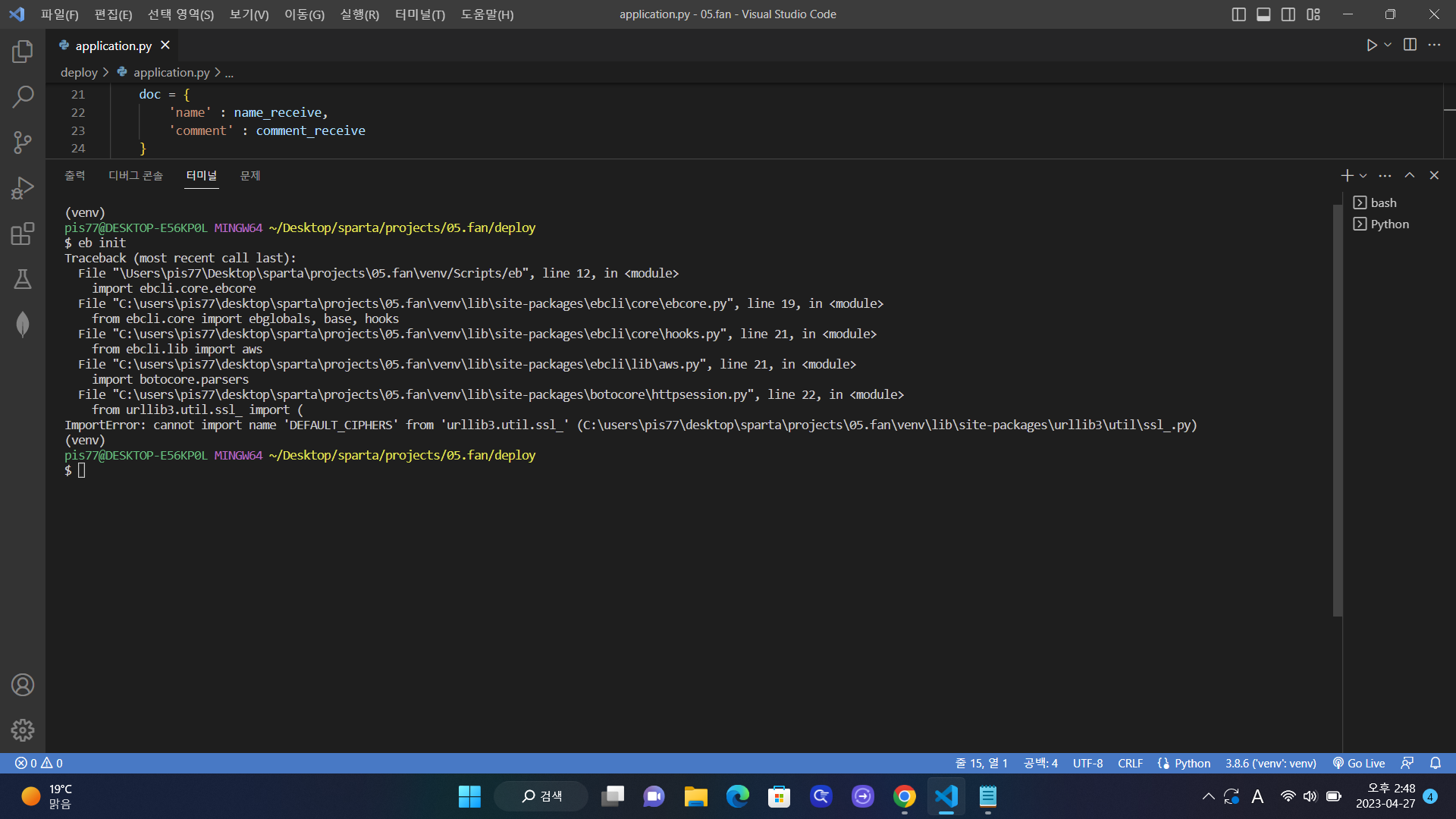Open File Explorer from taskbar
Image resolution: width=1456 pixels, height=819 pixels.
(695, 796)
